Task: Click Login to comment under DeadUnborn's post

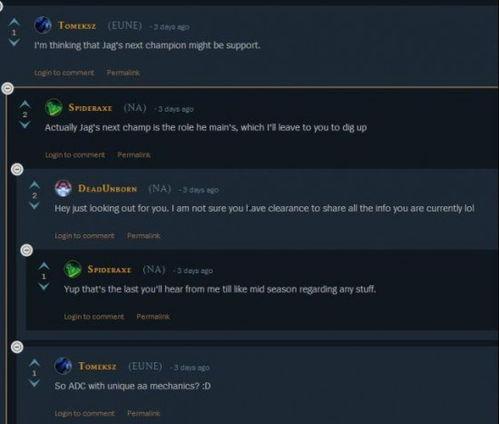Action: pyautogui.click(x=84, y=236)
